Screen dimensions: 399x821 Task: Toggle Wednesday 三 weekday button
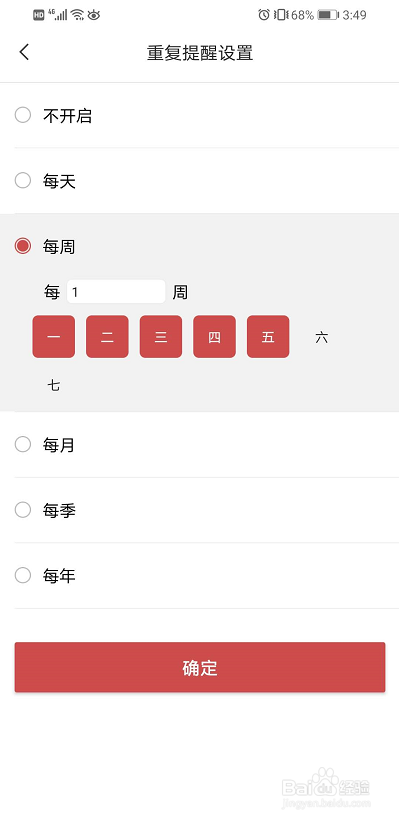tap(161, 337)
